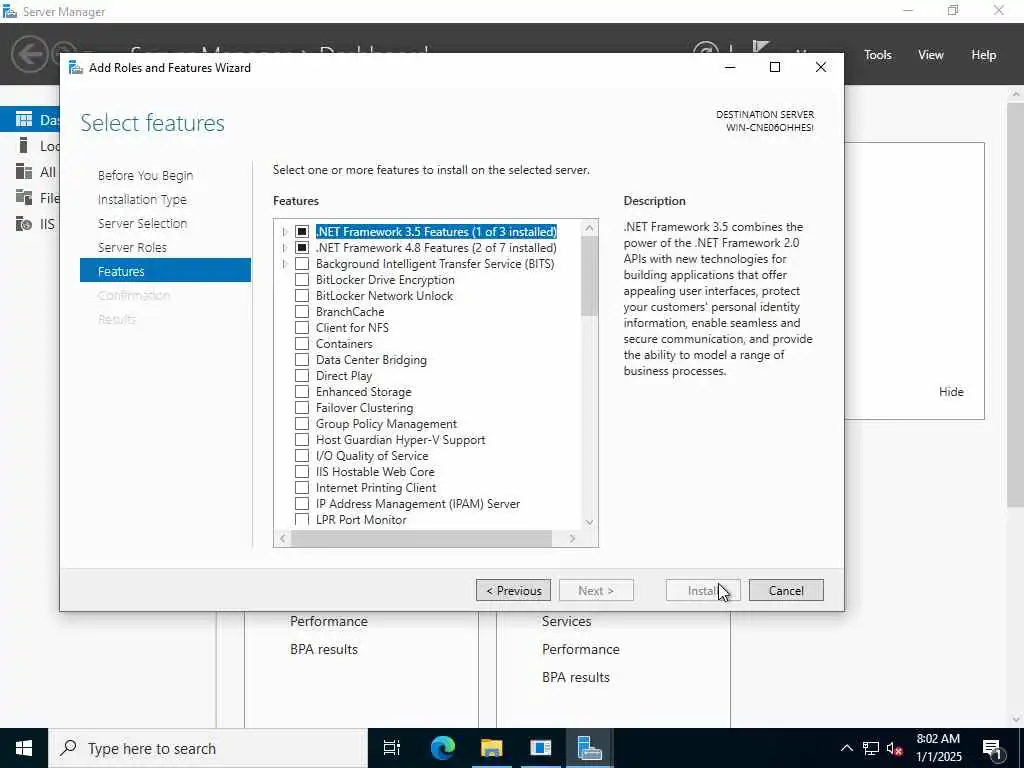The image size is (1024, 768).
Task: Check Background Intelligent Transfer Service (BITS)
Action: [302, 264]
